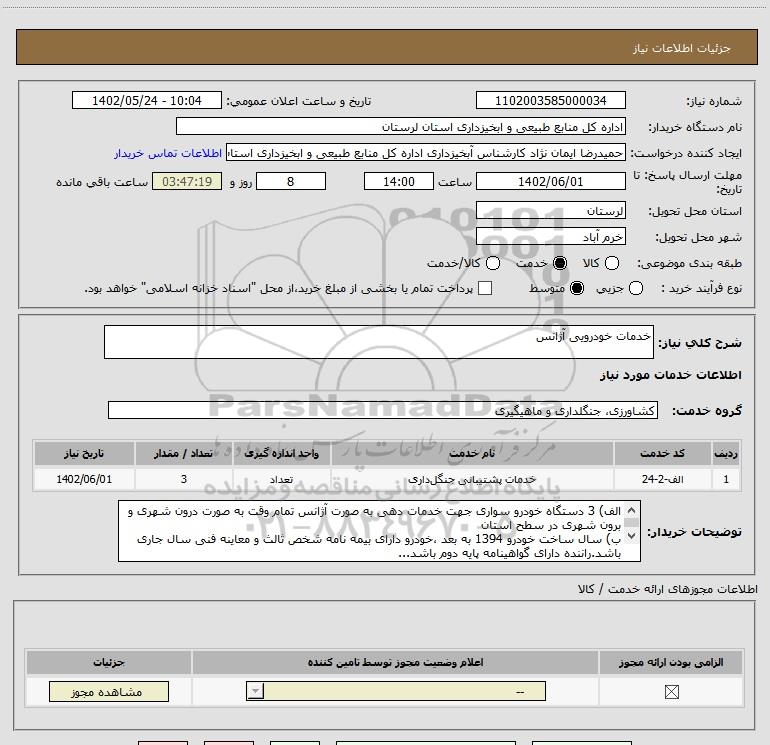The width and height of the screenshot is (770, 745).
Task: Click the response deadline date field
Action: (550, 181)
